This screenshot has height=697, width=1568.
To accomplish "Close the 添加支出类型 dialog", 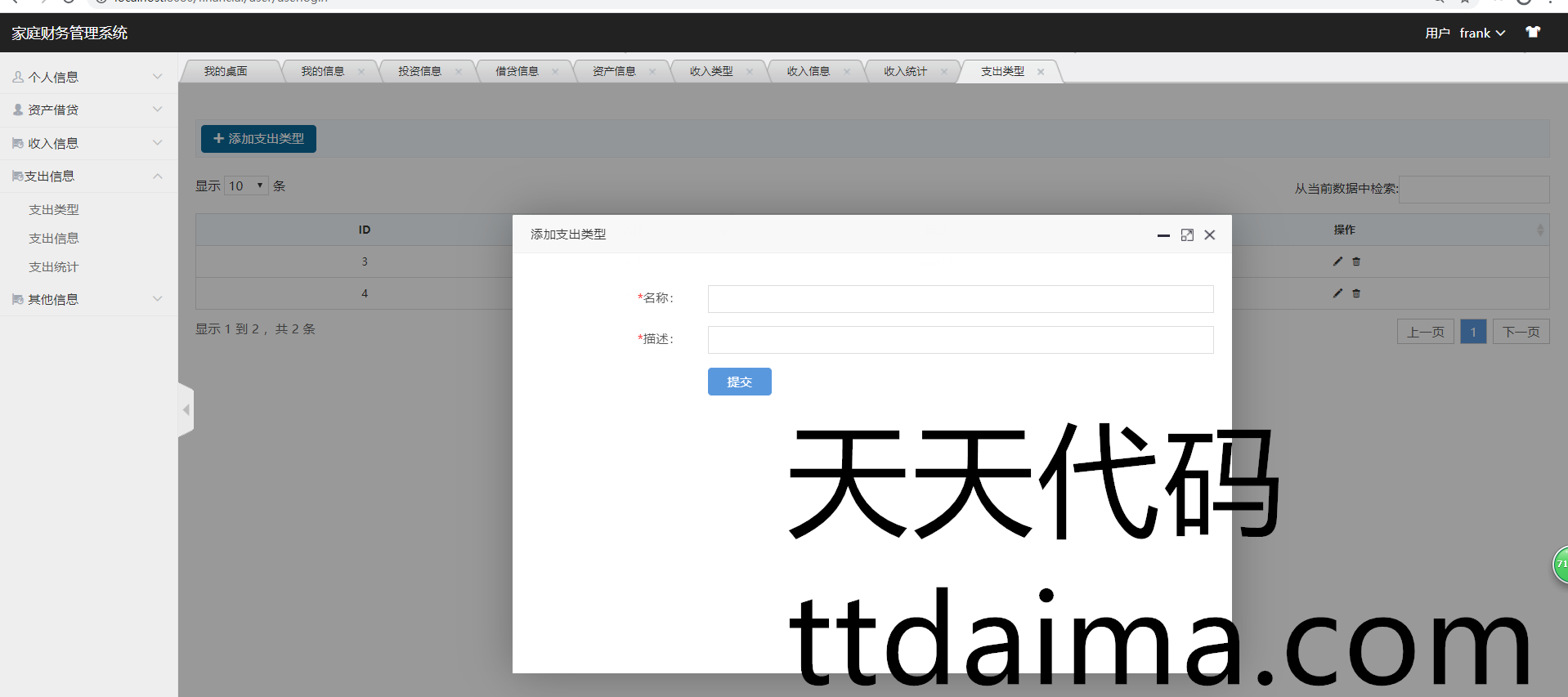I will pos(1210,235).
